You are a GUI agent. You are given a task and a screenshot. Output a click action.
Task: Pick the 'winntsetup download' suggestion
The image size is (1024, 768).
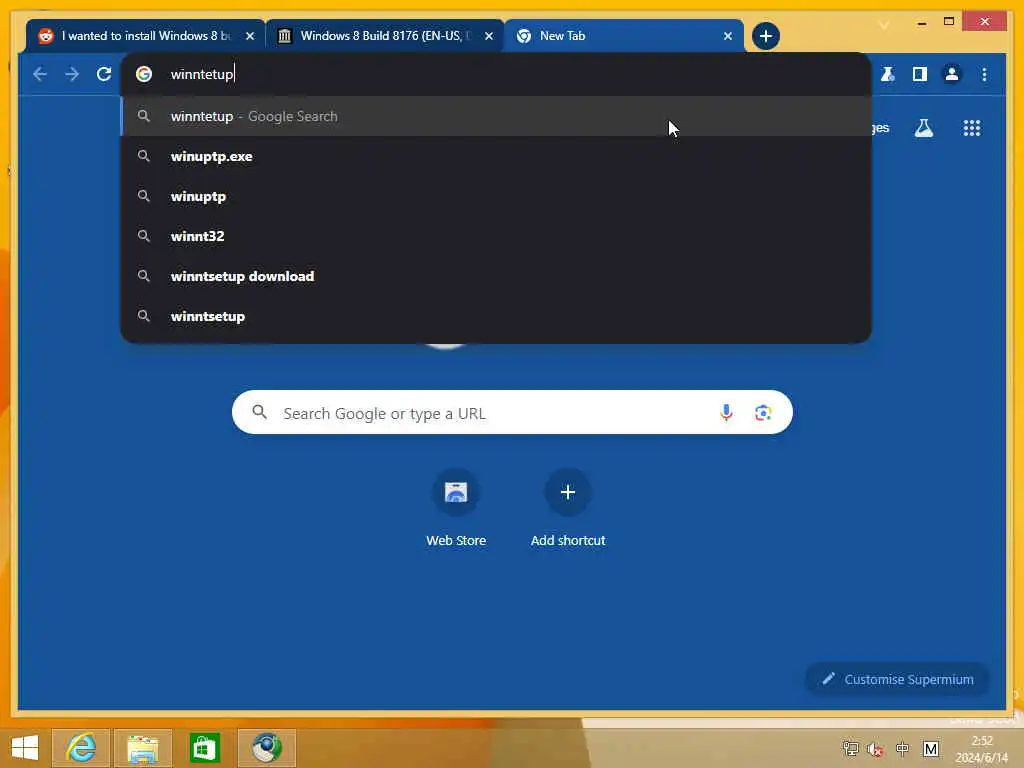point(496,276)
